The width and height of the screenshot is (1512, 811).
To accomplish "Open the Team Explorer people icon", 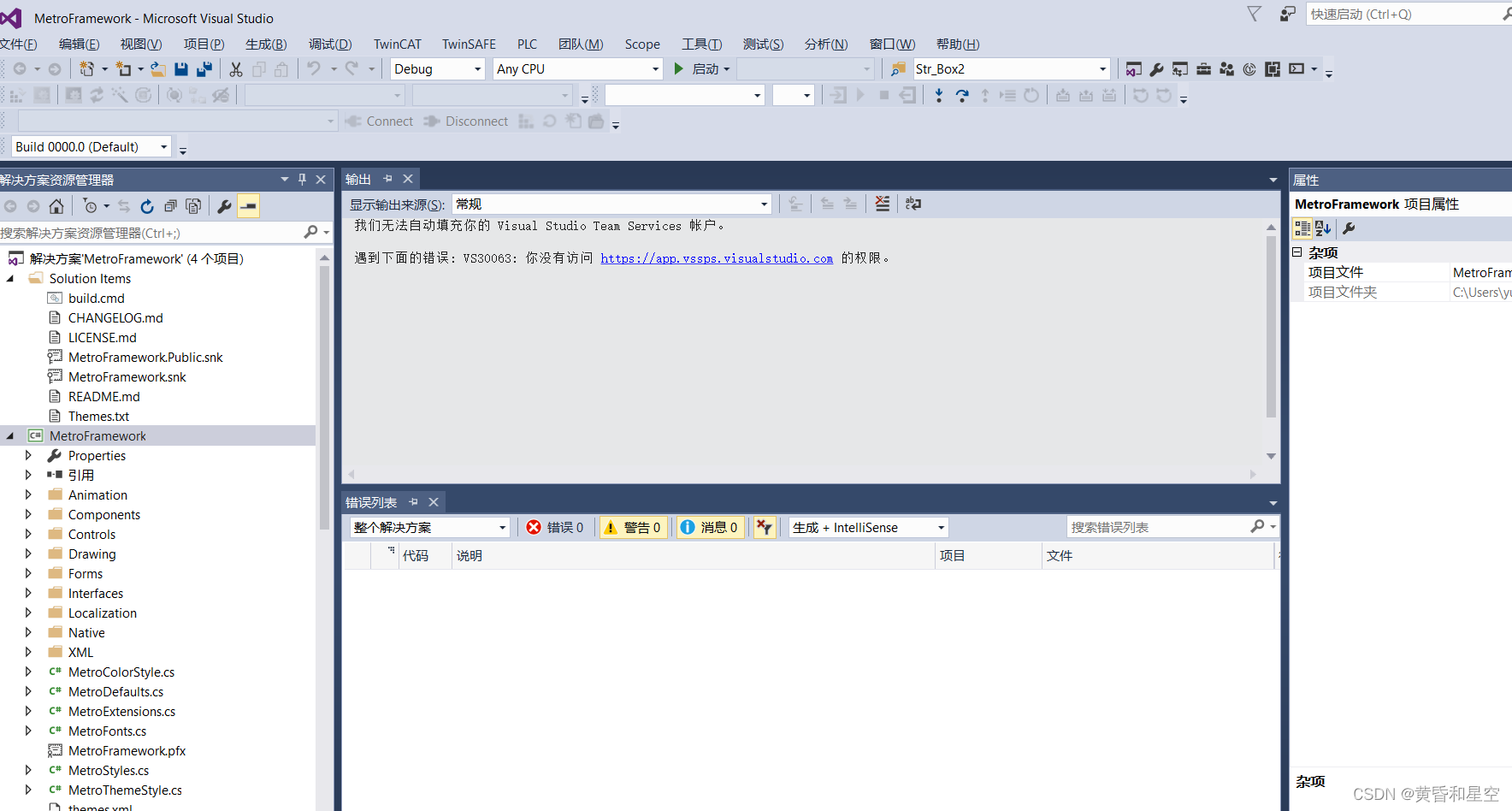I will pyautogui.click(x=1226, y=69).
